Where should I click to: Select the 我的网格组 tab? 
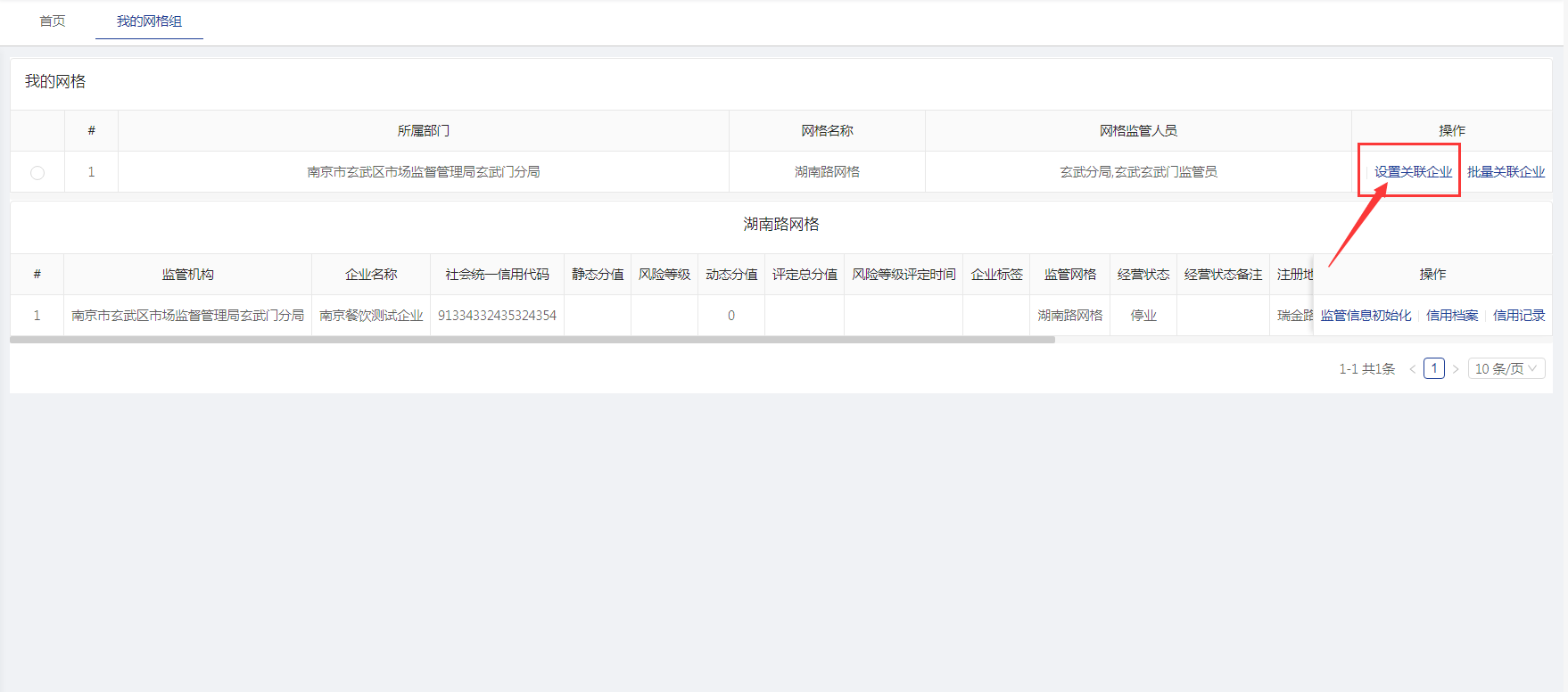pyautogui.click(x=149, y=21)
